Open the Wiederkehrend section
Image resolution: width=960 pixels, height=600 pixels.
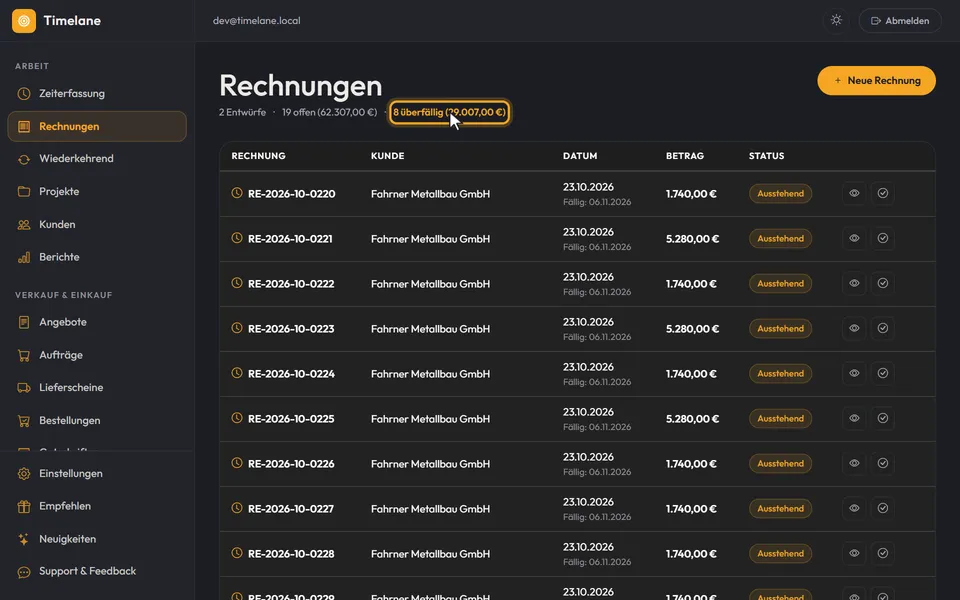pyautogui.click(x=97, y=159)
